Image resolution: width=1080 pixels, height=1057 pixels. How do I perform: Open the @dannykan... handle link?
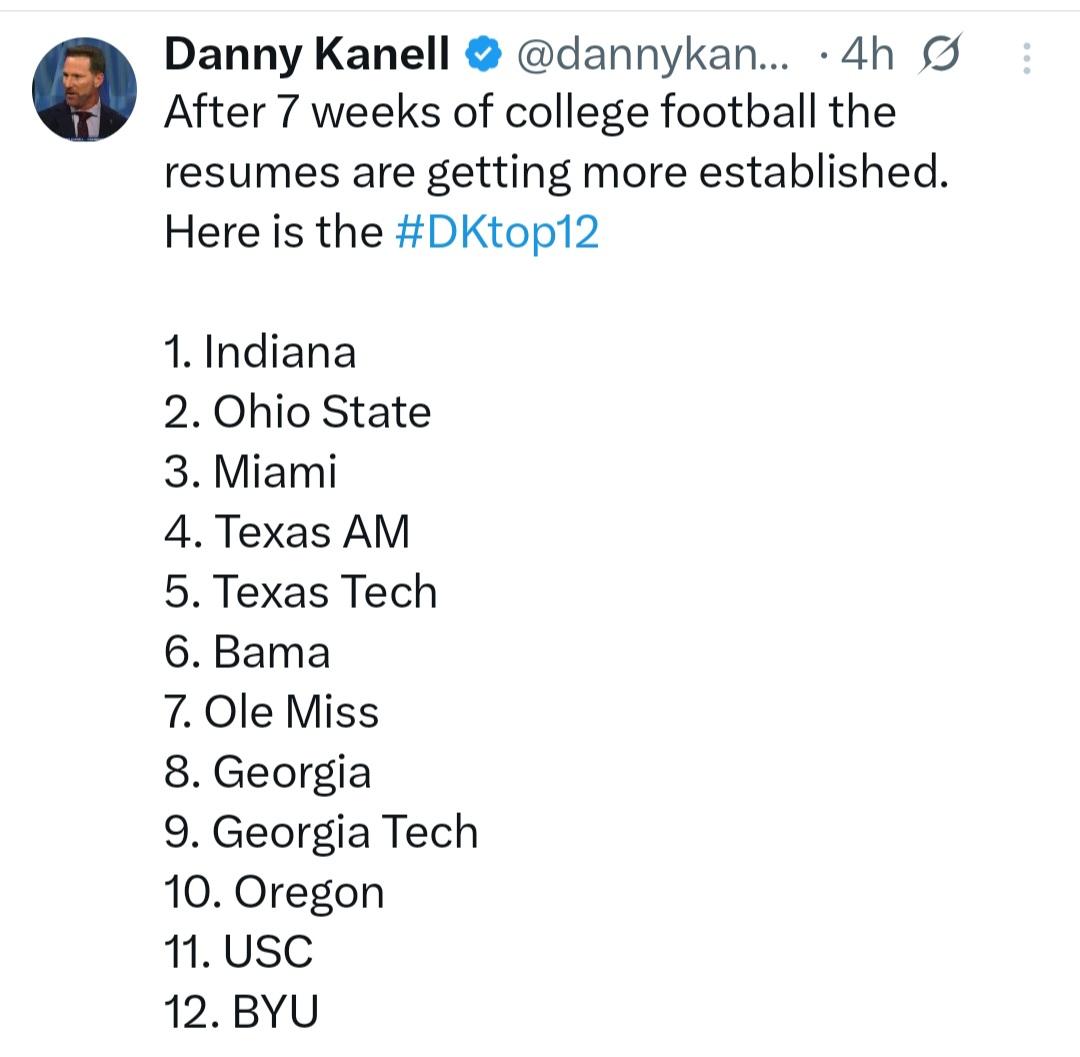[x=651, y=56]
